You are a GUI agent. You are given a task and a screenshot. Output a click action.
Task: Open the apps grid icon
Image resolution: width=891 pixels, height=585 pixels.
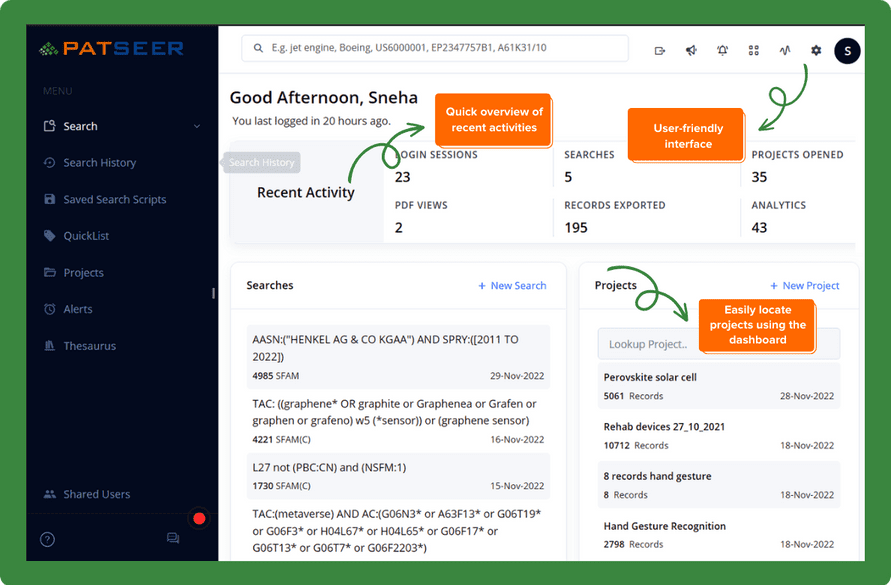pos(753,51)
